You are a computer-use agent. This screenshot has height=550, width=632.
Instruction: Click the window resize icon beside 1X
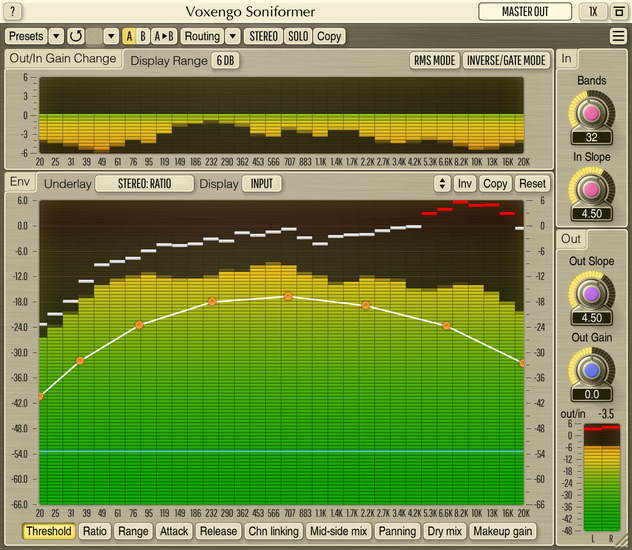pos(618,12)
